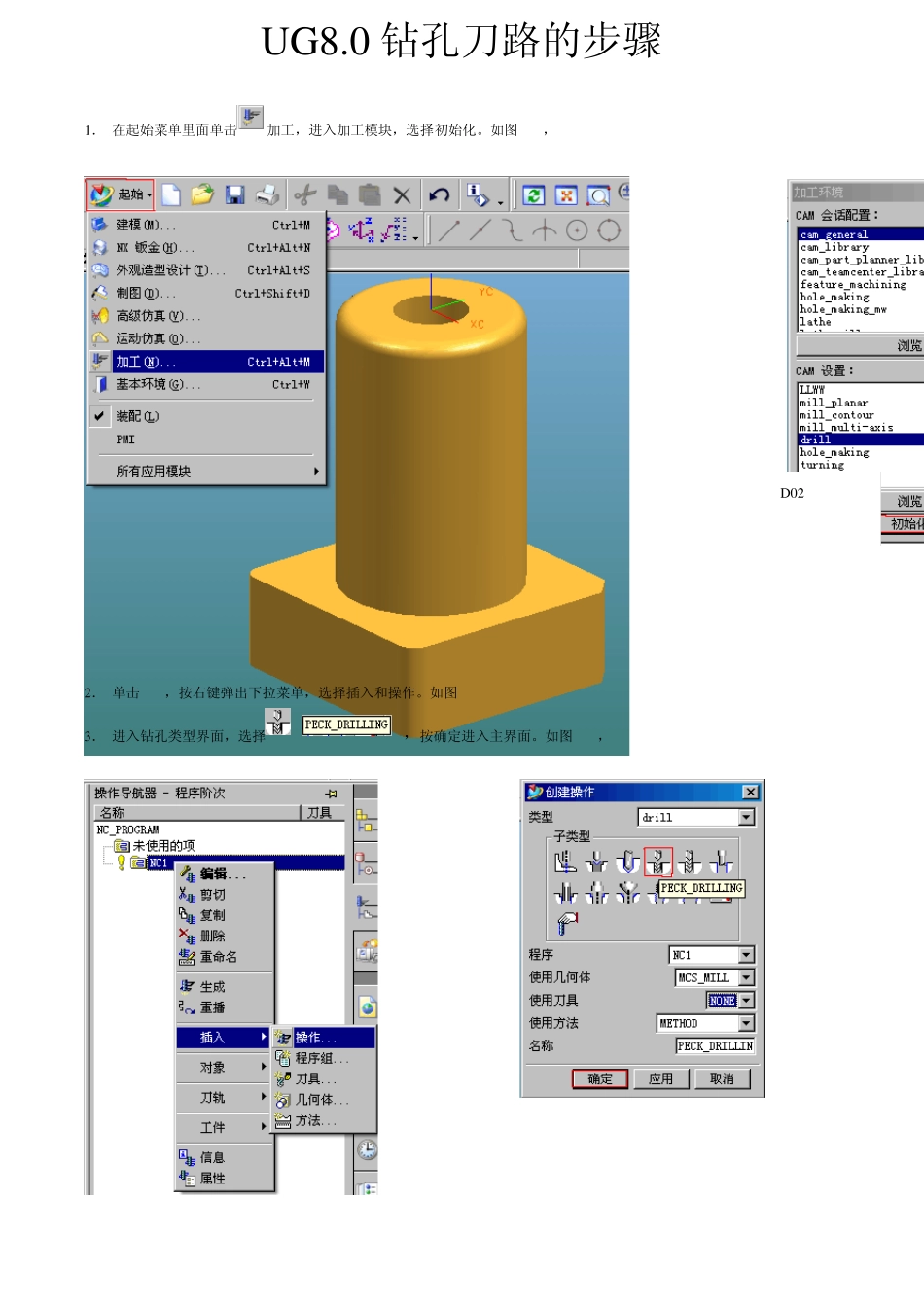Viewport: 924px width, 1307px height.
Task: Click the Paste clipboard toolbar icon
Action: 370,195
